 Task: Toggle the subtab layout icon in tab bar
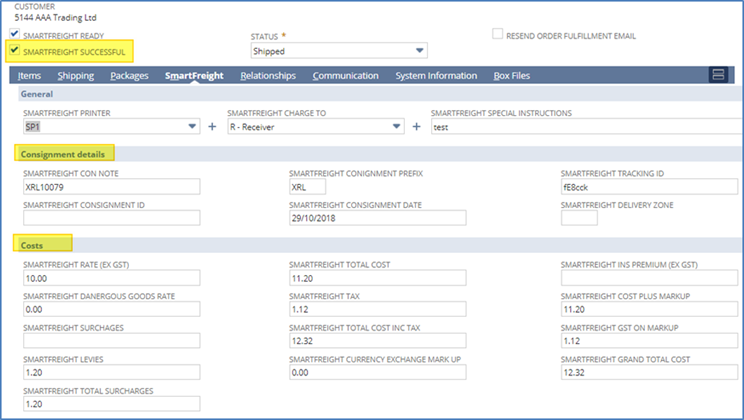coord(718,75)
